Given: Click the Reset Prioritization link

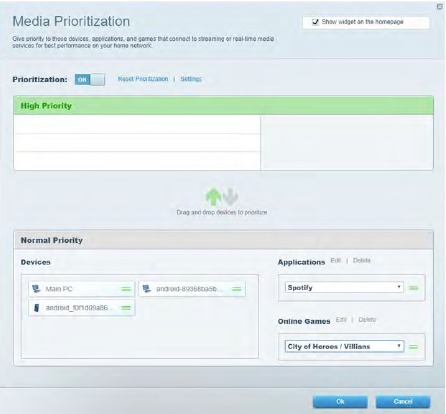Looking at the screenshot, I should [143, 79].
